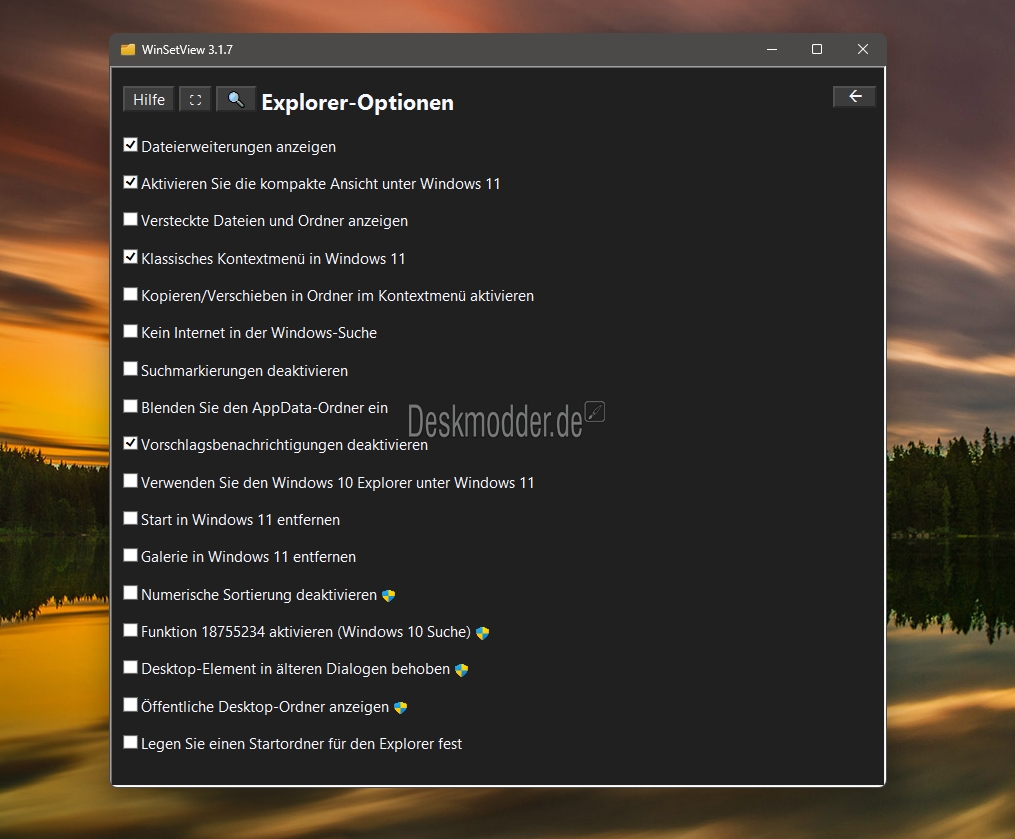Enable Versteckte Dateien und Ordner anzeigen
The height and width of the screenshot is (839, 1015).
point(131,219)
